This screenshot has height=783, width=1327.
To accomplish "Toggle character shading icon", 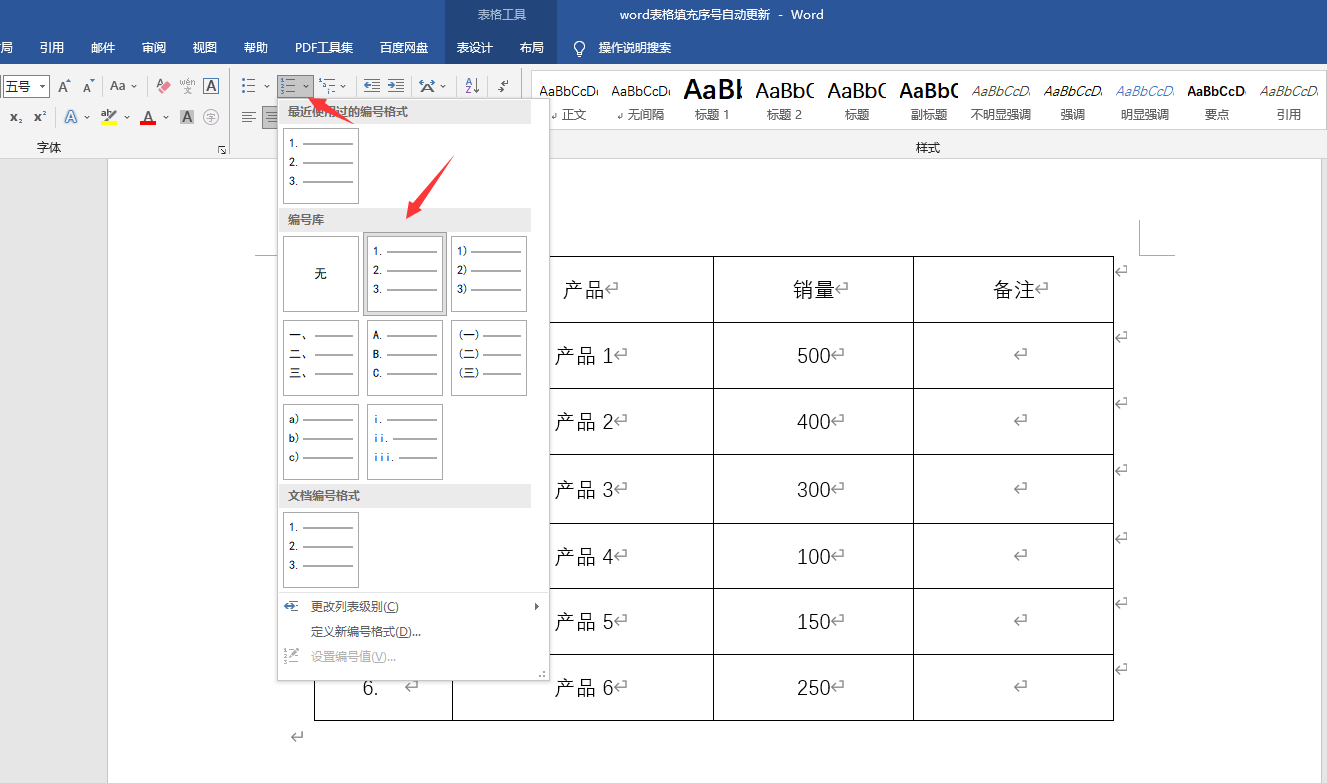I will coord(187,117).
